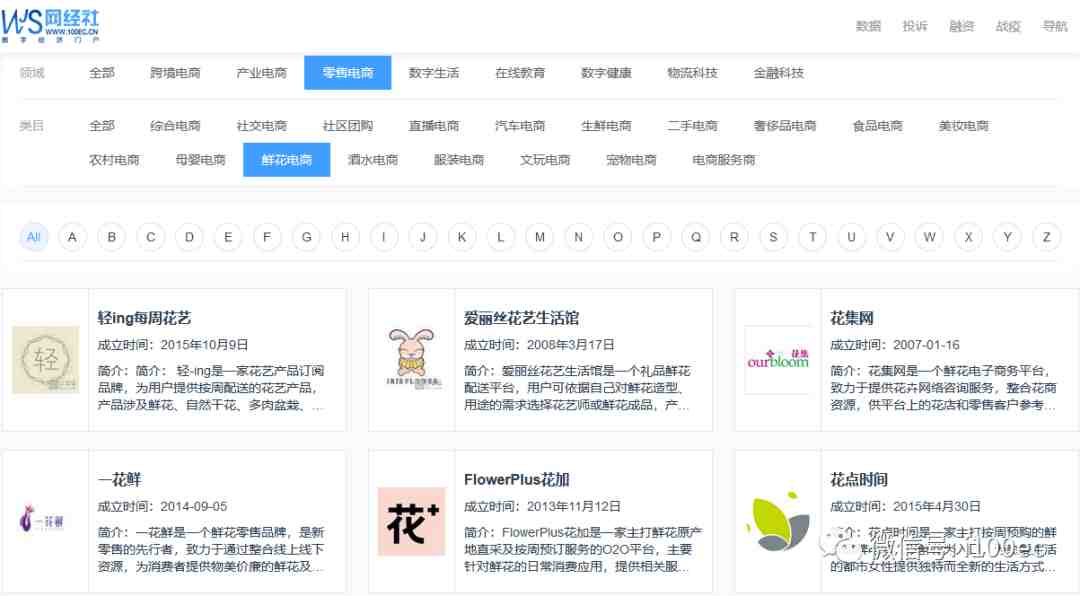This screenshot has width=1080, height=596.
Task: Click the date 2015年10月9日
Action: click(x=205, y=345)
